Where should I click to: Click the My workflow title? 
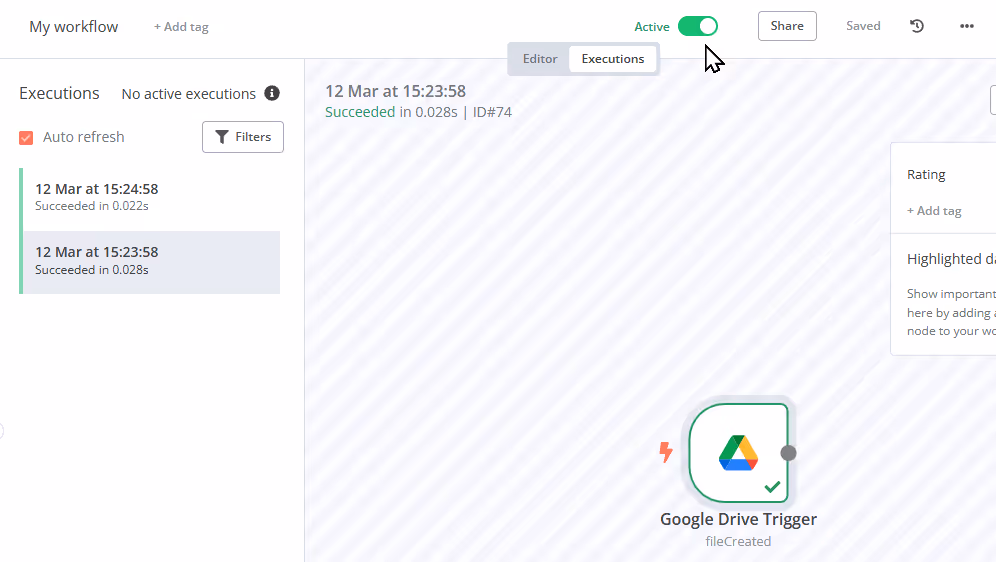pos(74,27)
